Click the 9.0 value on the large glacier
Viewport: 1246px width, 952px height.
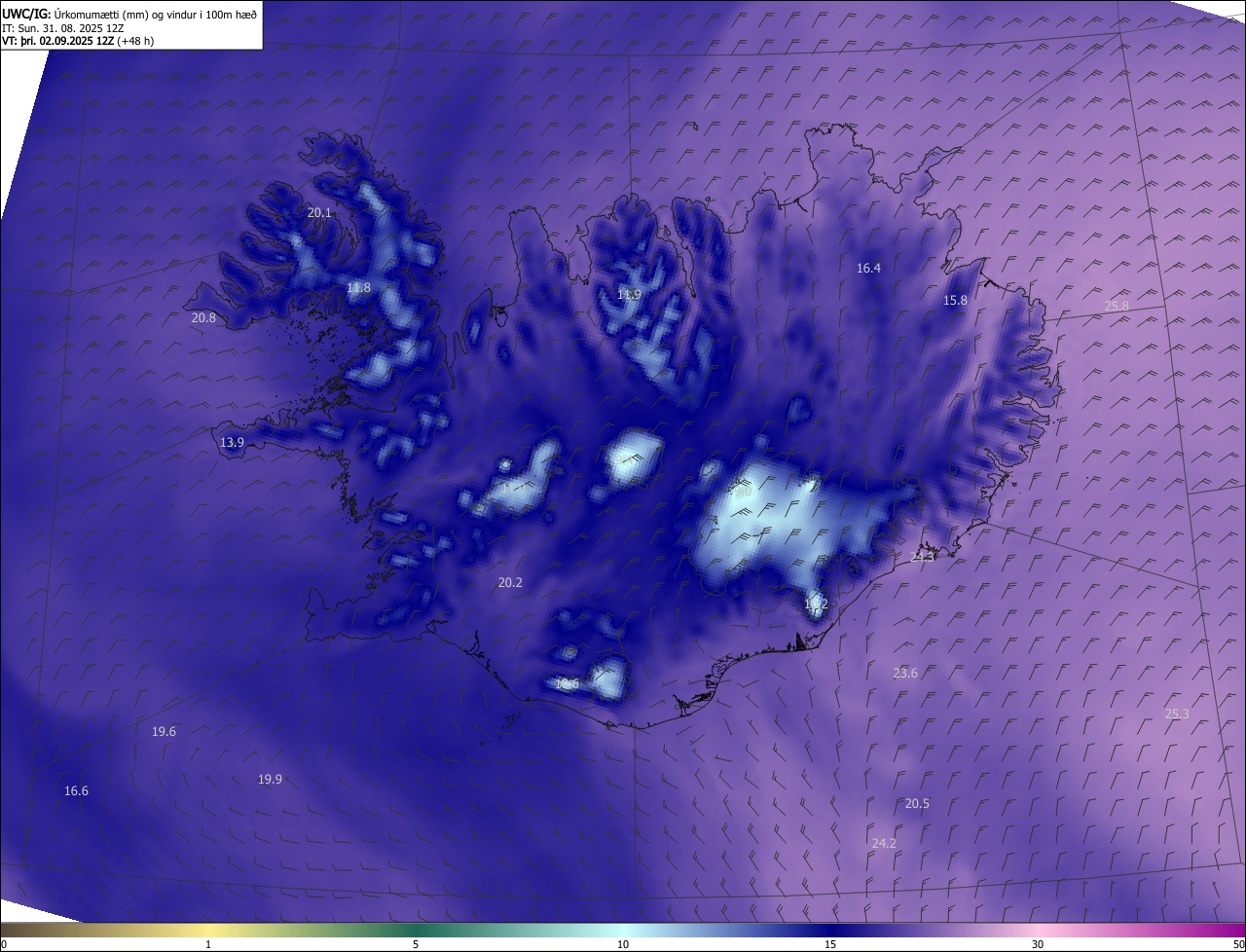(744, 493)
